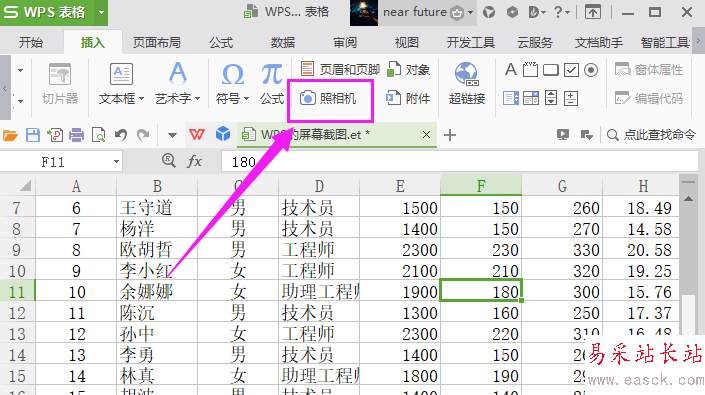Image resolution: width=705 pixels, height=395 pixels.
Task: Click the Camera (照相机) tool
Action: click(329, 98)
